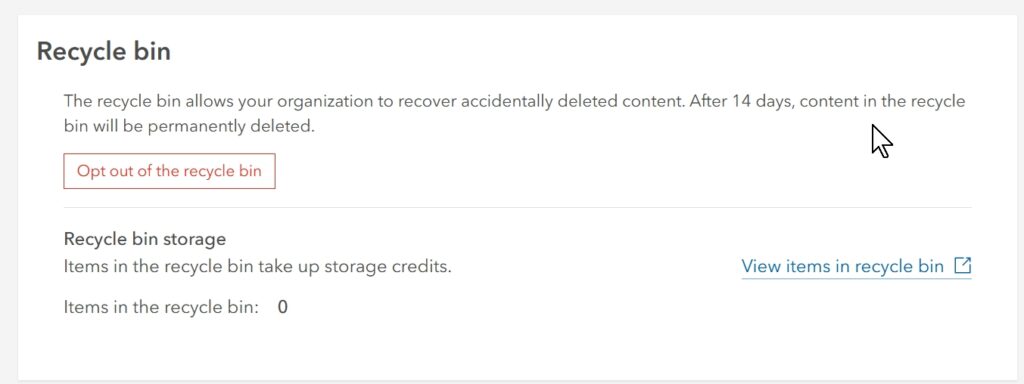Image resolution: width=1024 pixels, height=384 pixels.
Task: Click the 'After 14 days' text in description
Action: coord(741,102)
